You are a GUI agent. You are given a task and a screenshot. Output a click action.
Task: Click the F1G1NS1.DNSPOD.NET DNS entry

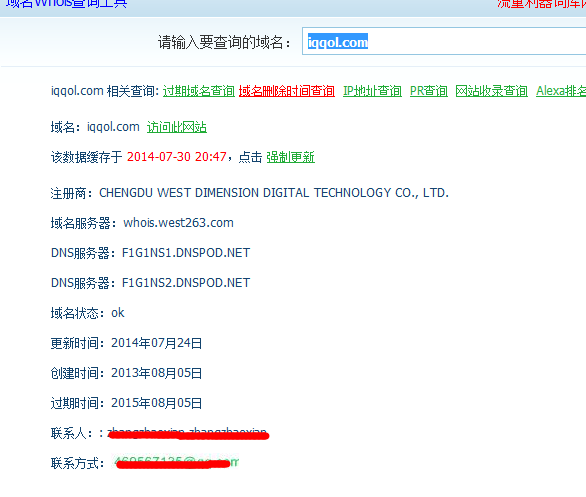pos(186,253)
